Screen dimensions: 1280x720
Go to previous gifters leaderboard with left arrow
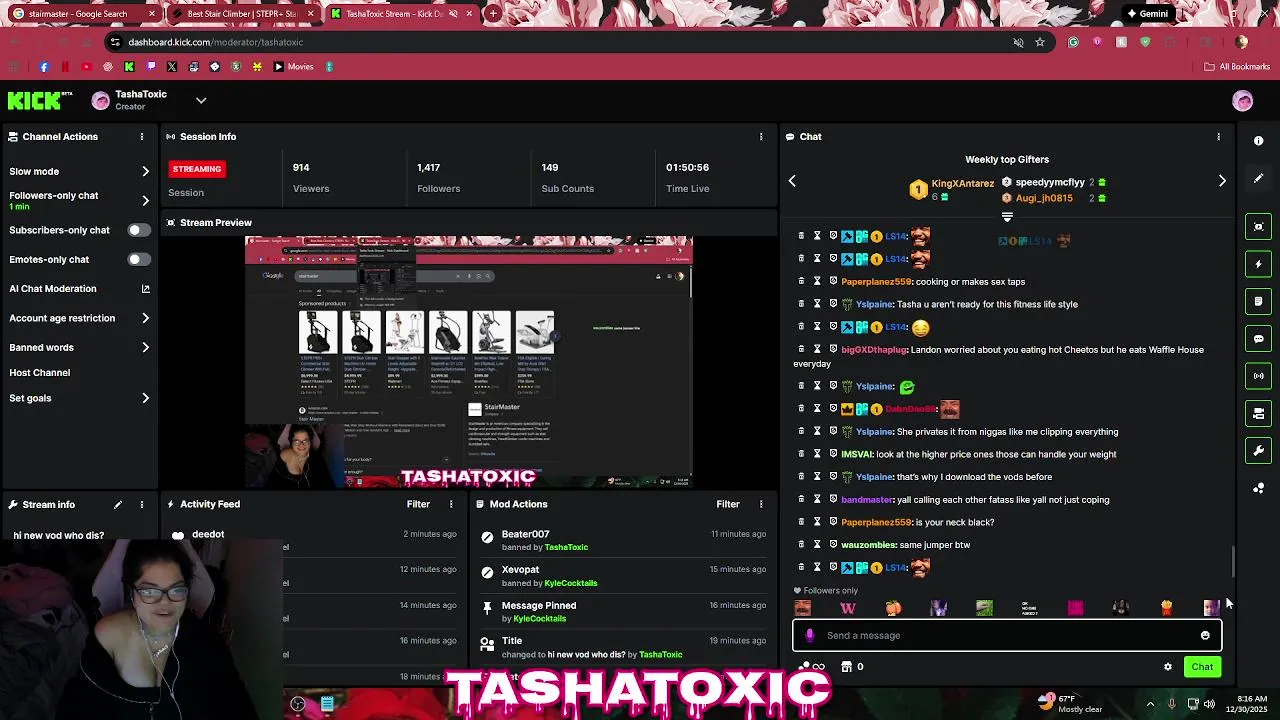point(792,181)
